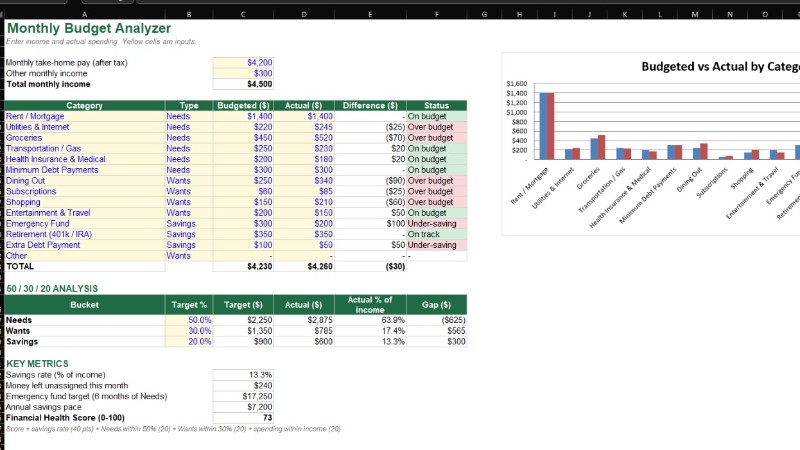Click the savings rate metric 13.3%
Screen dimensions: 800x450
click(x=243, y=374)
